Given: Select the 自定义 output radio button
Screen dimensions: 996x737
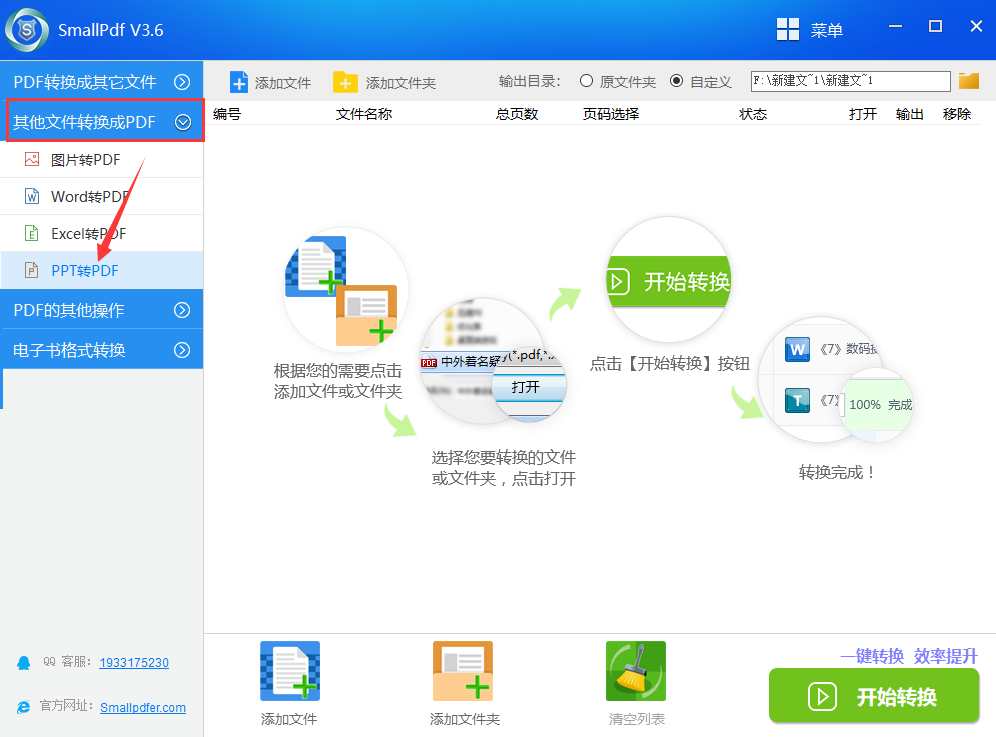Looking at the screenshot, I should point(676,81).
